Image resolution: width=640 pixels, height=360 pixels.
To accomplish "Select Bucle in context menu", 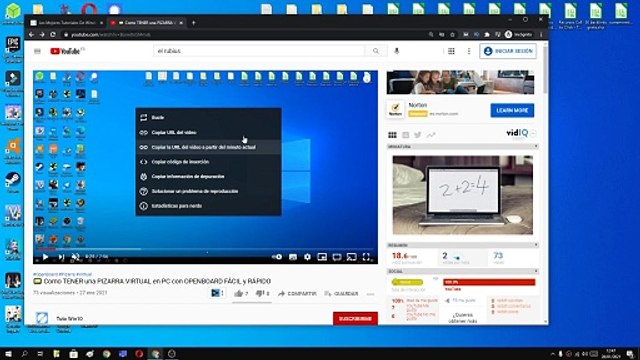I will (x=208, y=118).
